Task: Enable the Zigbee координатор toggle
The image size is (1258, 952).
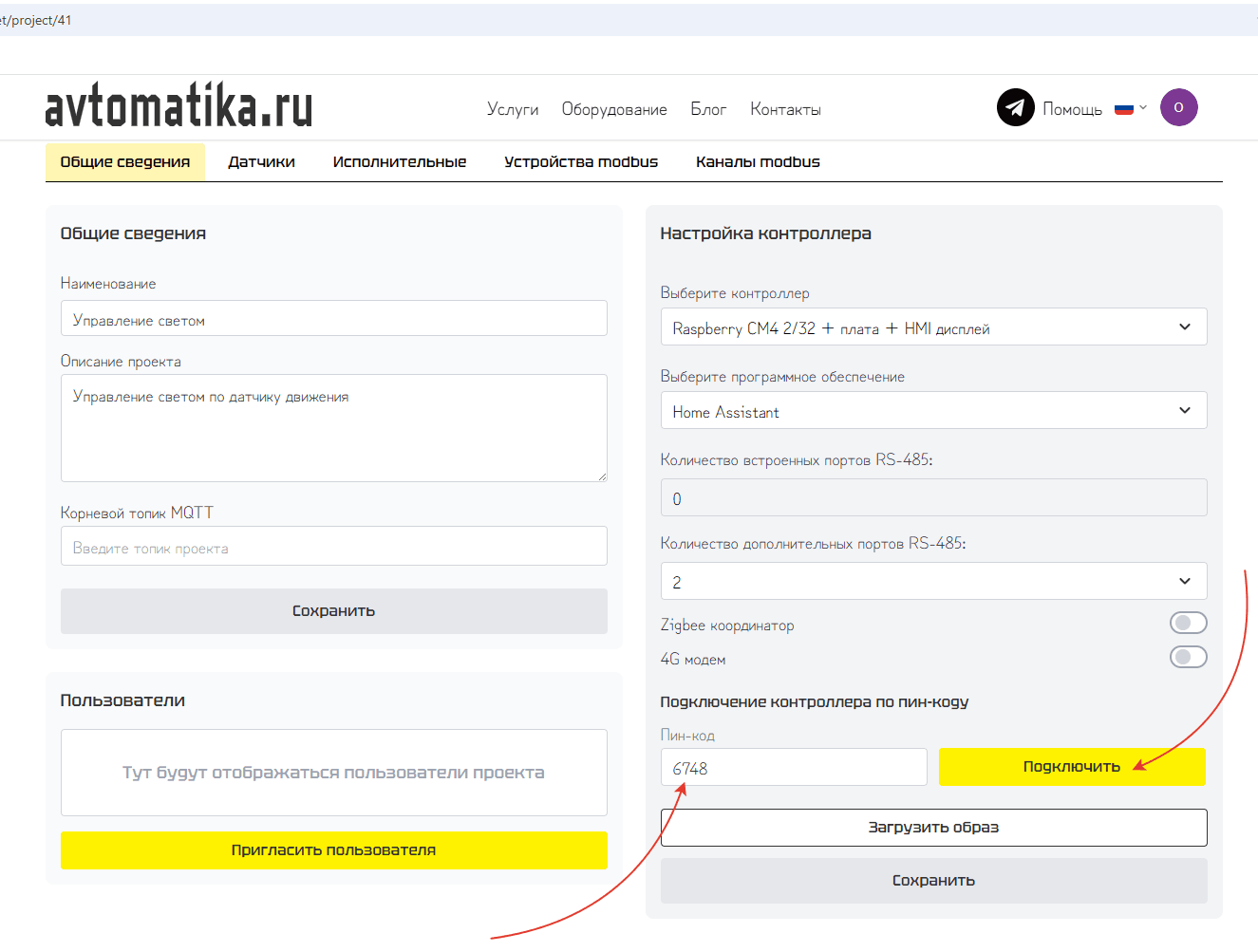Action: 1188,623
